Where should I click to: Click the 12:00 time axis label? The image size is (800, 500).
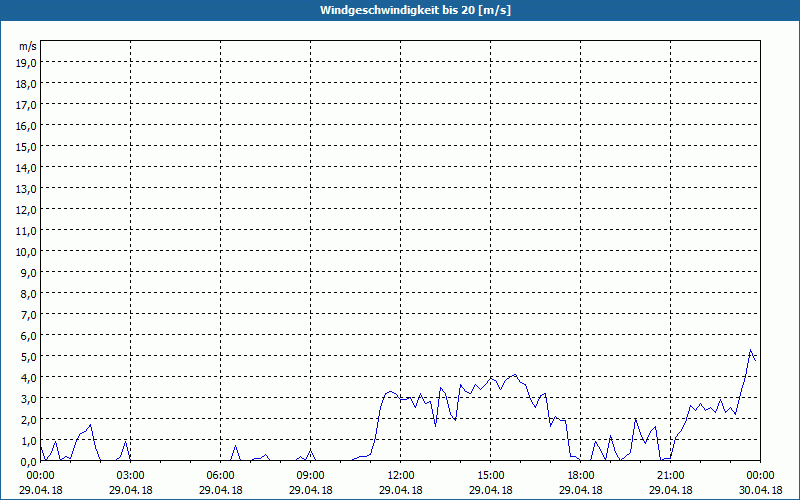(x=401, y=476)
